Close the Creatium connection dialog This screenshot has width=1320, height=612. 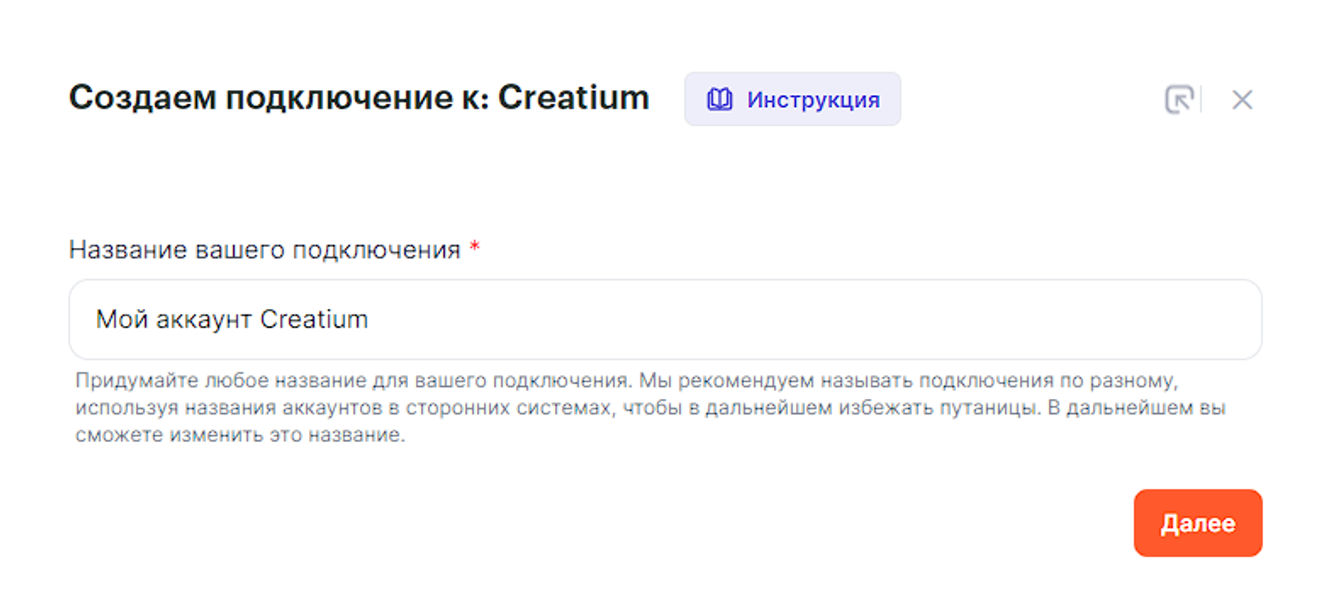click(x=1242, y=100)
